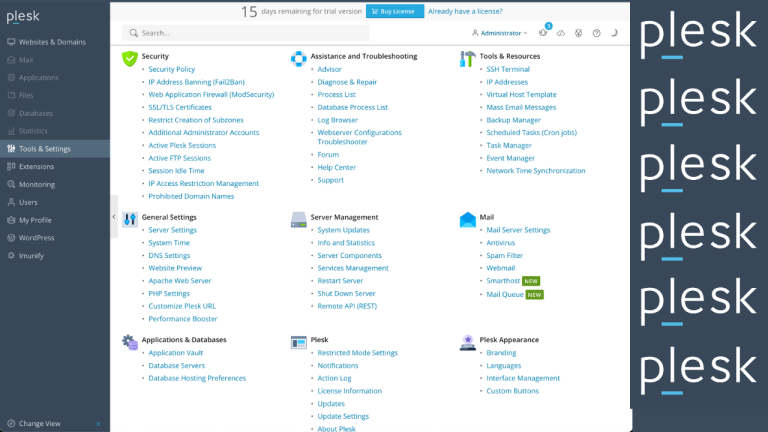
Task: Click the Tools & Resources hammer icon
Action: click(x=467, y=59)
